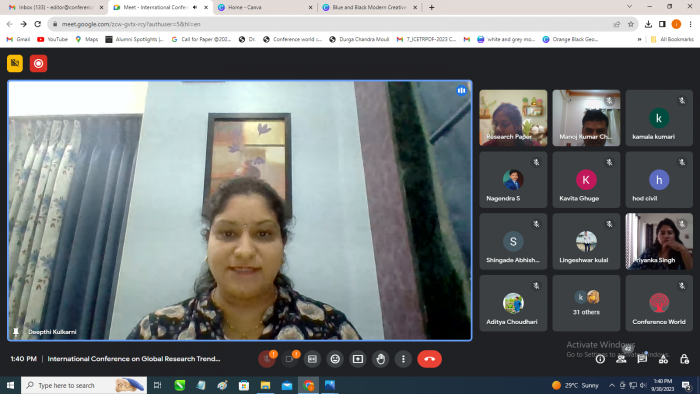700x394 pixels.
Task: Click the red leave call button
Action: pyautogui.click(x=429, y=359)
